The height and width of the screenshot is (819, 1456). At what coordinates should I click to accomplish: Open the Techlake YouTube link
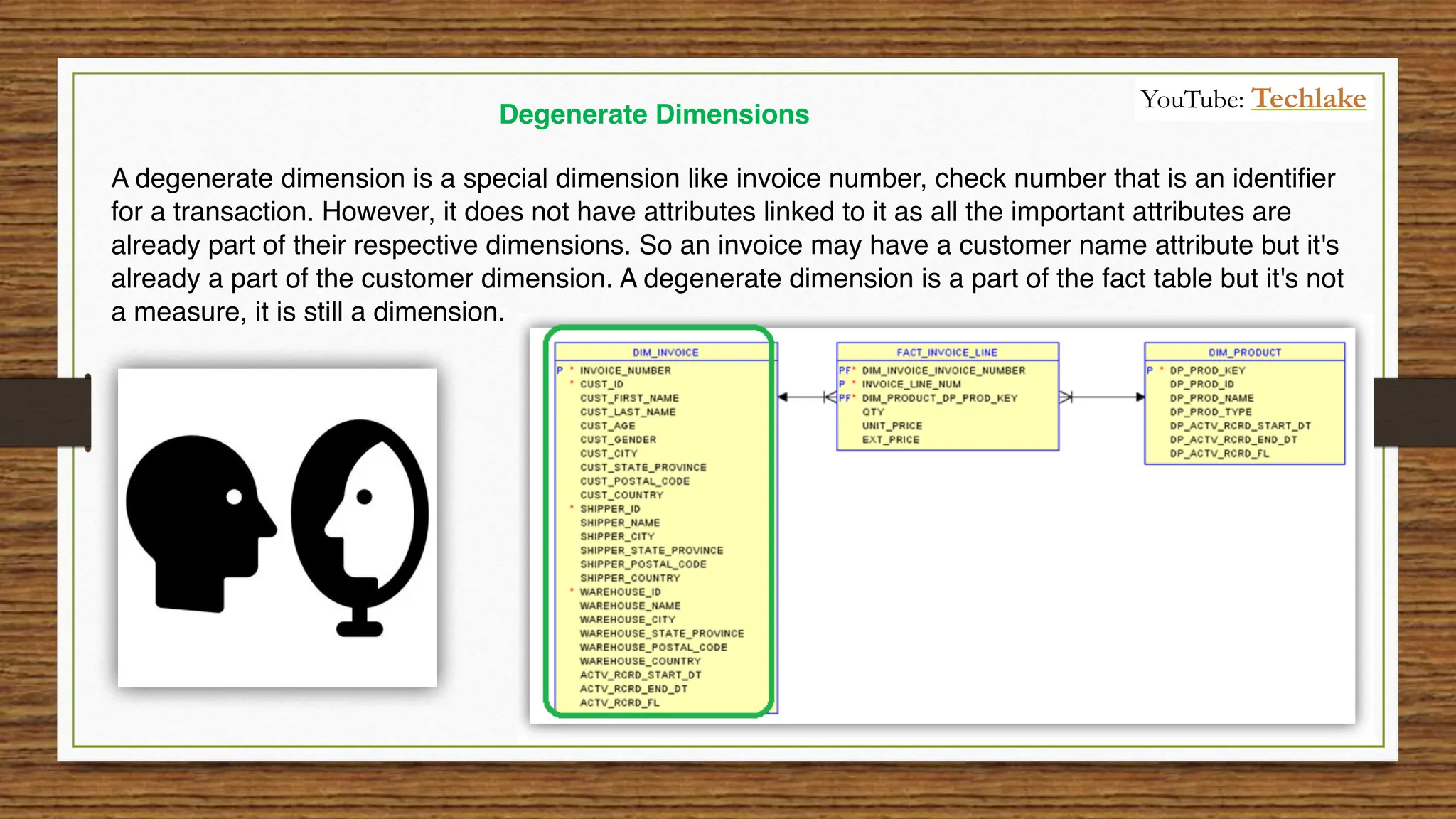[x=1308, y=98]
